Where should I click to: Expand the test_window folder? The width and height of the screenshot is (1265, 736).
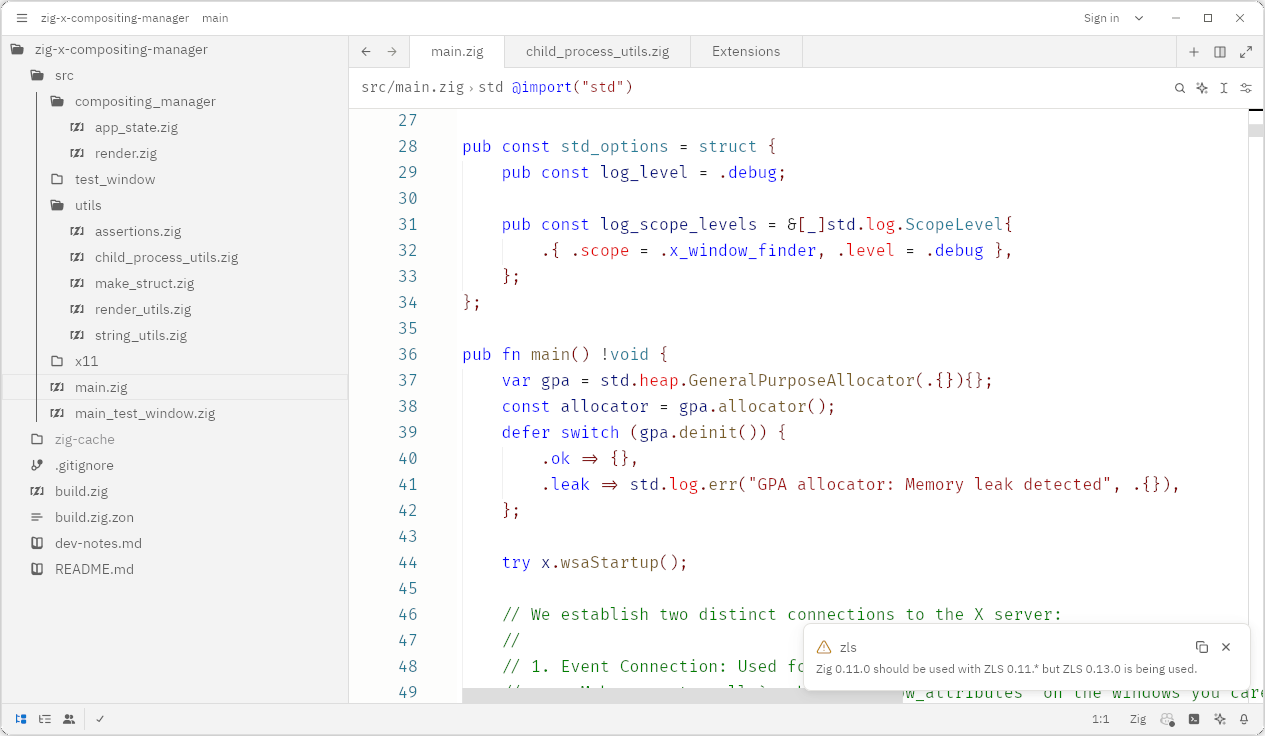coord(174,179)
